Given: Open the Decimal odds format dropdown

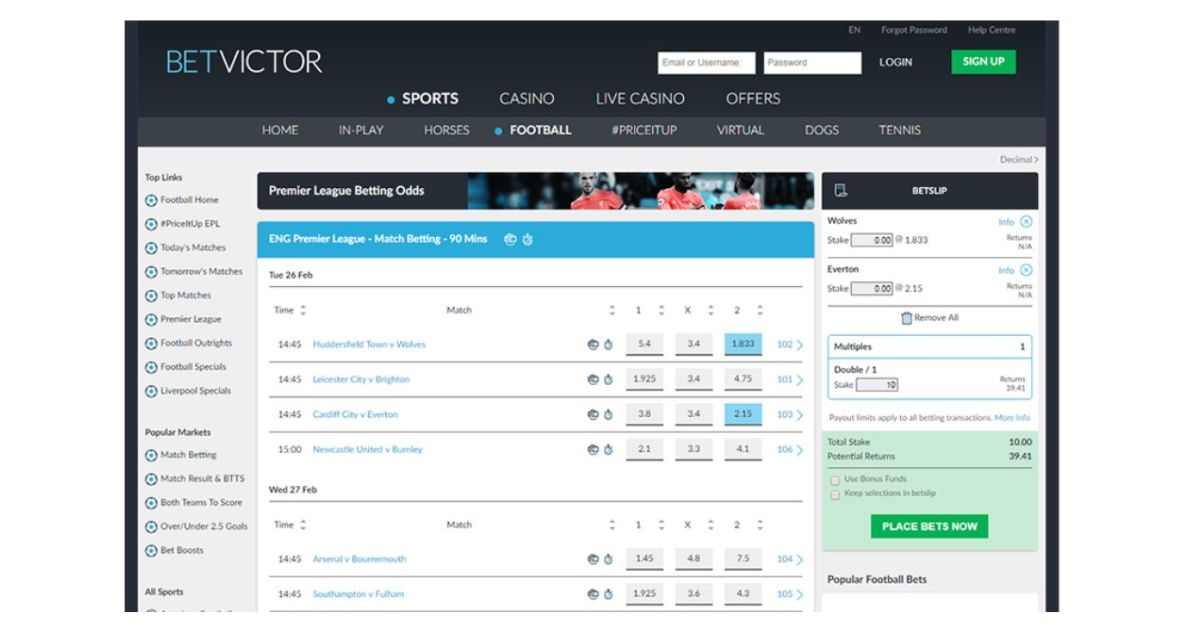Looking at the screenshot, I should [x=1018, y=160].
